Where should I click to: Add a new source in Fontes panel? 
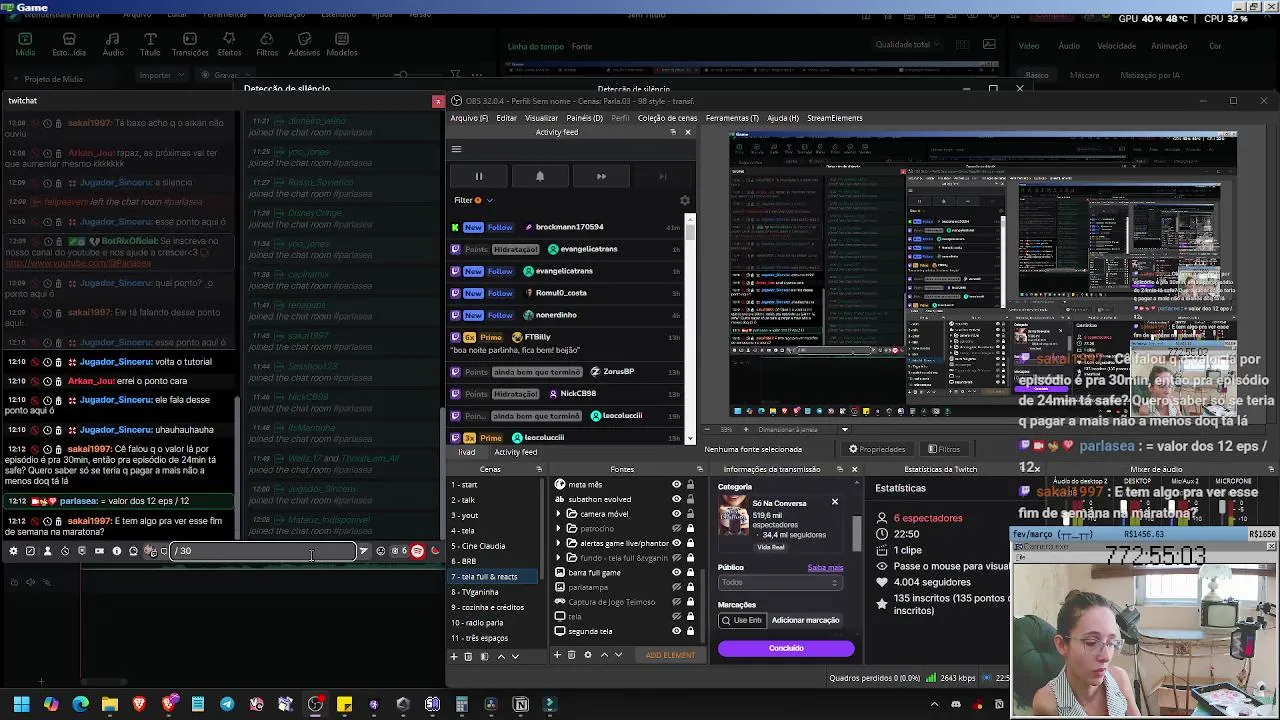557,655
